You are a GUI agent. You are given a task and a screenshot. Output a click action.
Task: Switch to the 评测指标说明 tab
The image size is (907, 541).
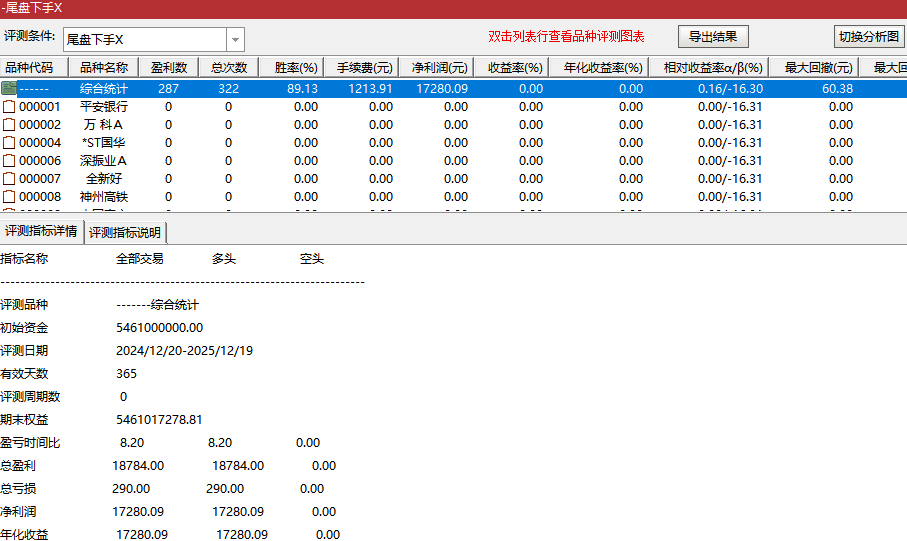click(125, 232)
